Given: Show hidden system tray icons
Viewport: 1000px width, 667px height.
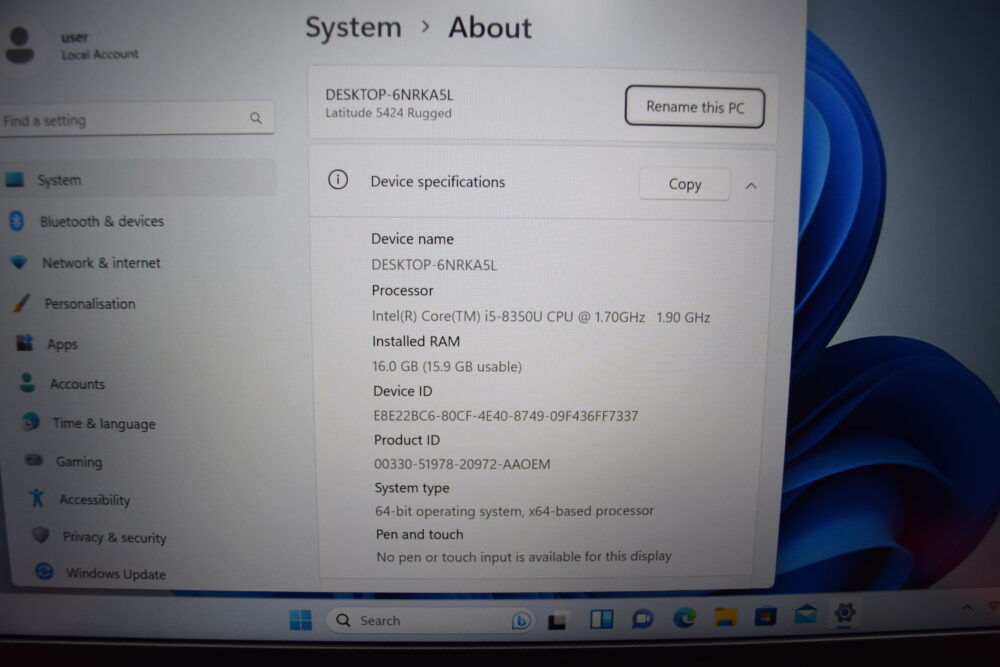Looking at the screenshot, I should [967, 607].
